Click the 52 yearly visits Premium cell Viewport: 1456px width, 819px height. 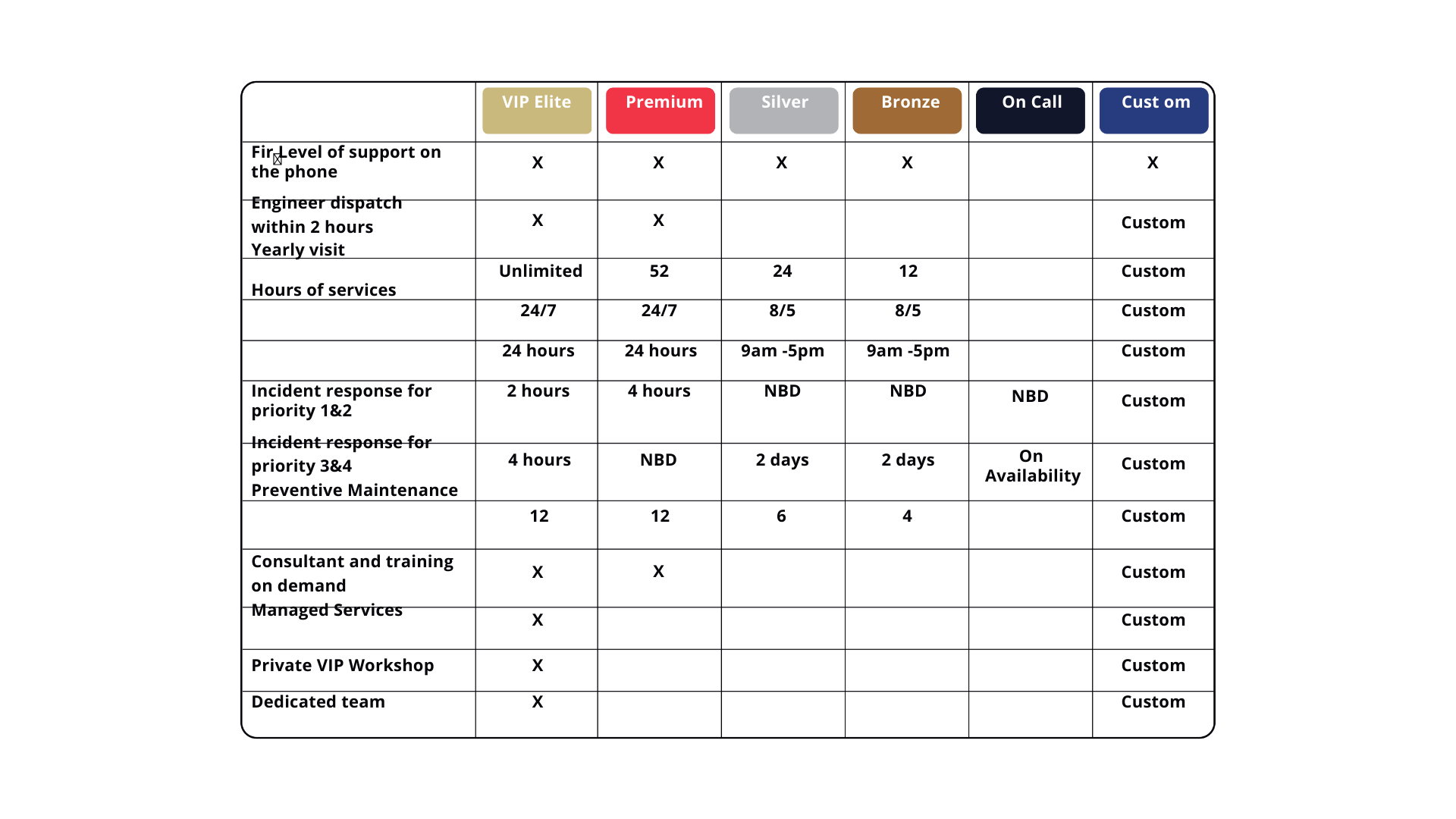click(x=658, y=271)
